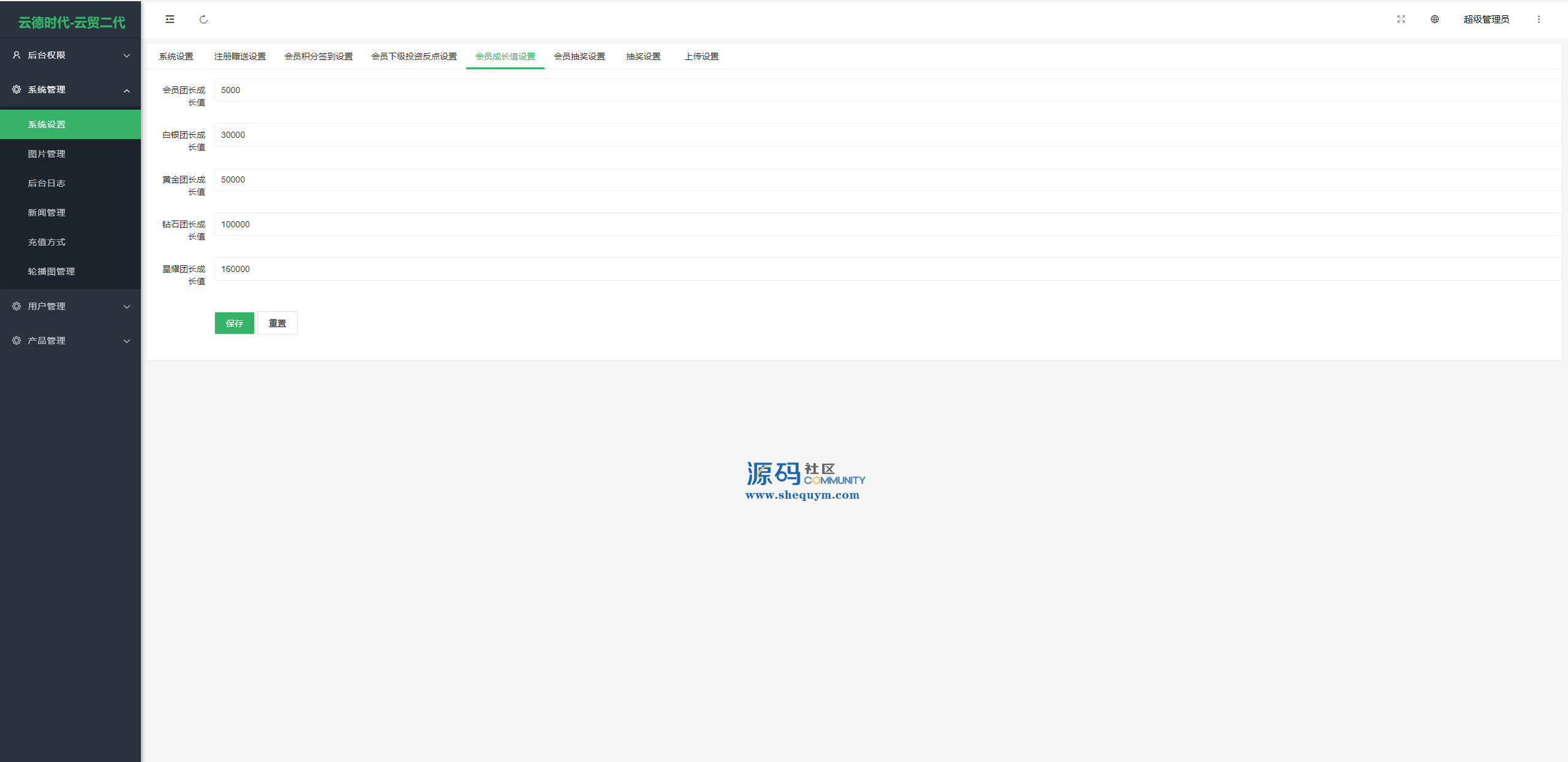Click the user icon beside 后台权限
1568x762 pixels.
tap(17, 55)
